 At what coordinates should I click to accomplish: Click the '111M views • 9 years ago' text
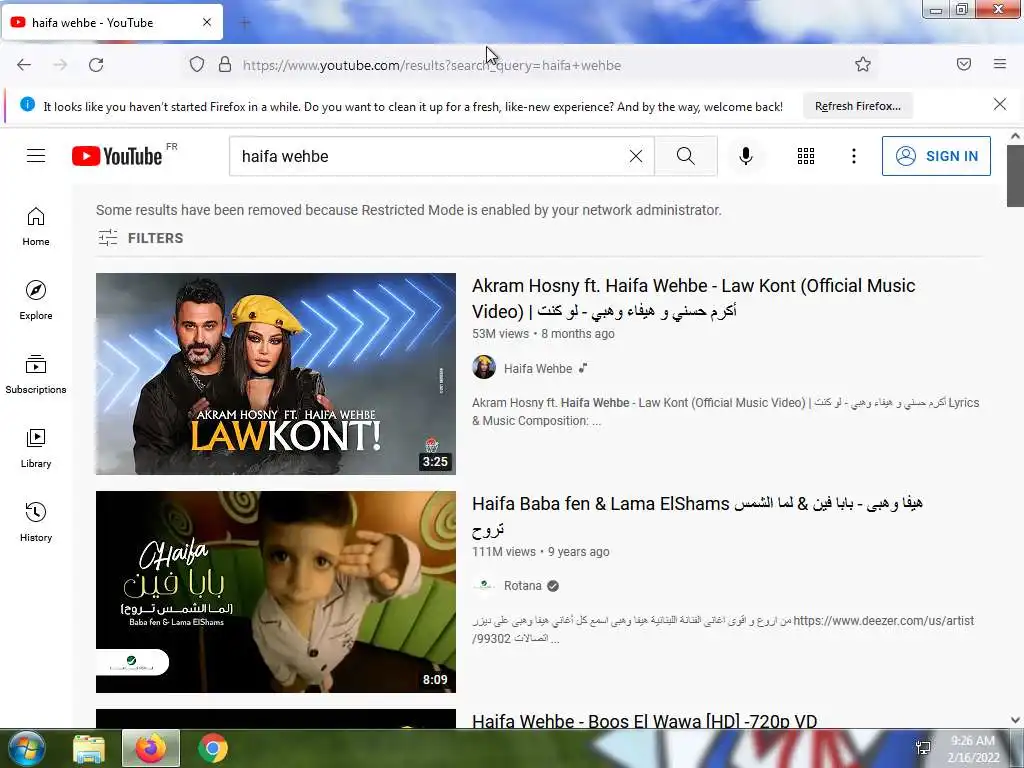(541, 552)
